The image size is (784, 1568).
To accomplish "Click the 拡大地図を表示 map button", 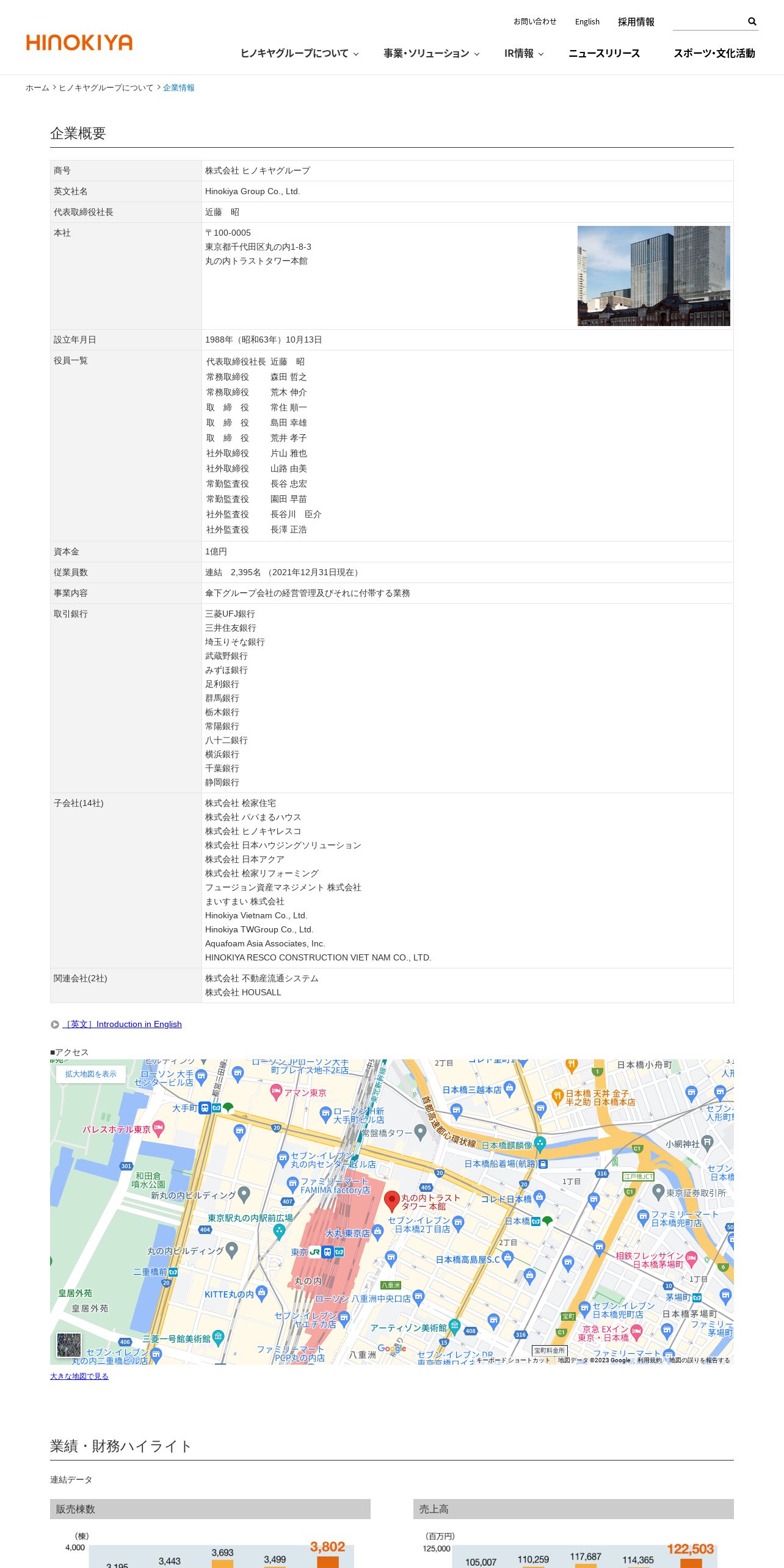I will [91, 1074].
